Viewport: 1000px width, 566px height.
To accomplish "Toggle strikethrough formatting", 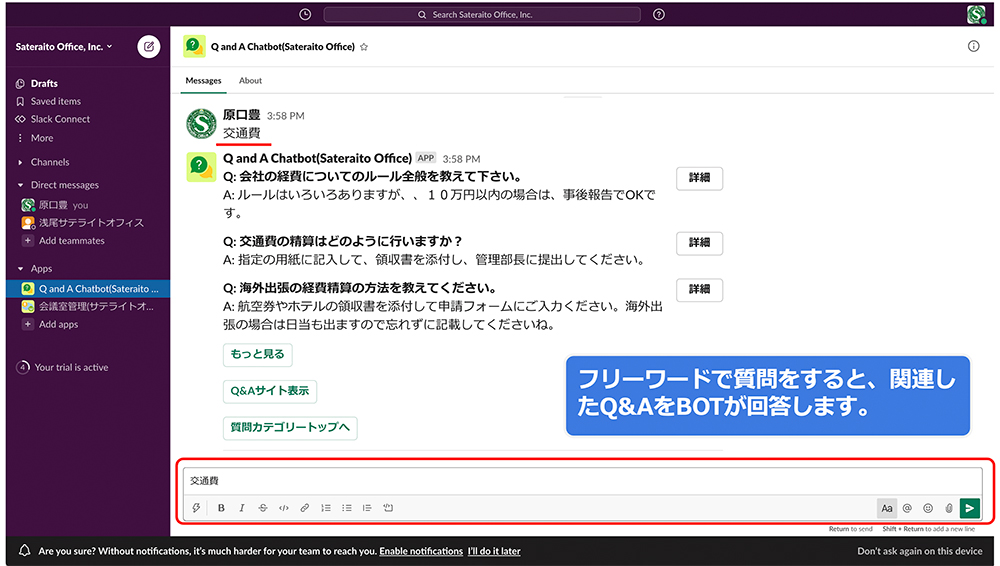I will (263, 508).
